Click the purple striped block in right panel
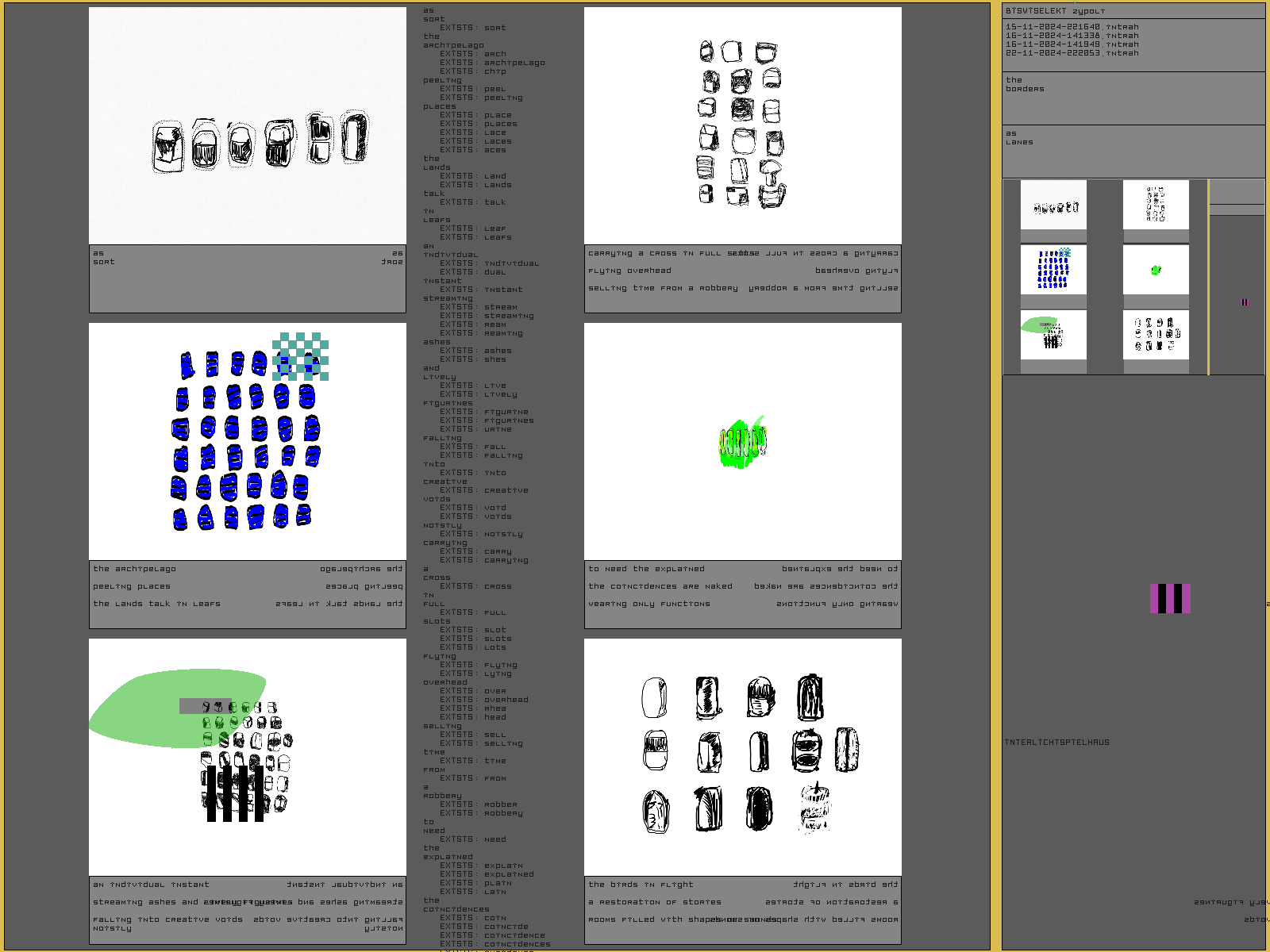 coord(1170,599)
